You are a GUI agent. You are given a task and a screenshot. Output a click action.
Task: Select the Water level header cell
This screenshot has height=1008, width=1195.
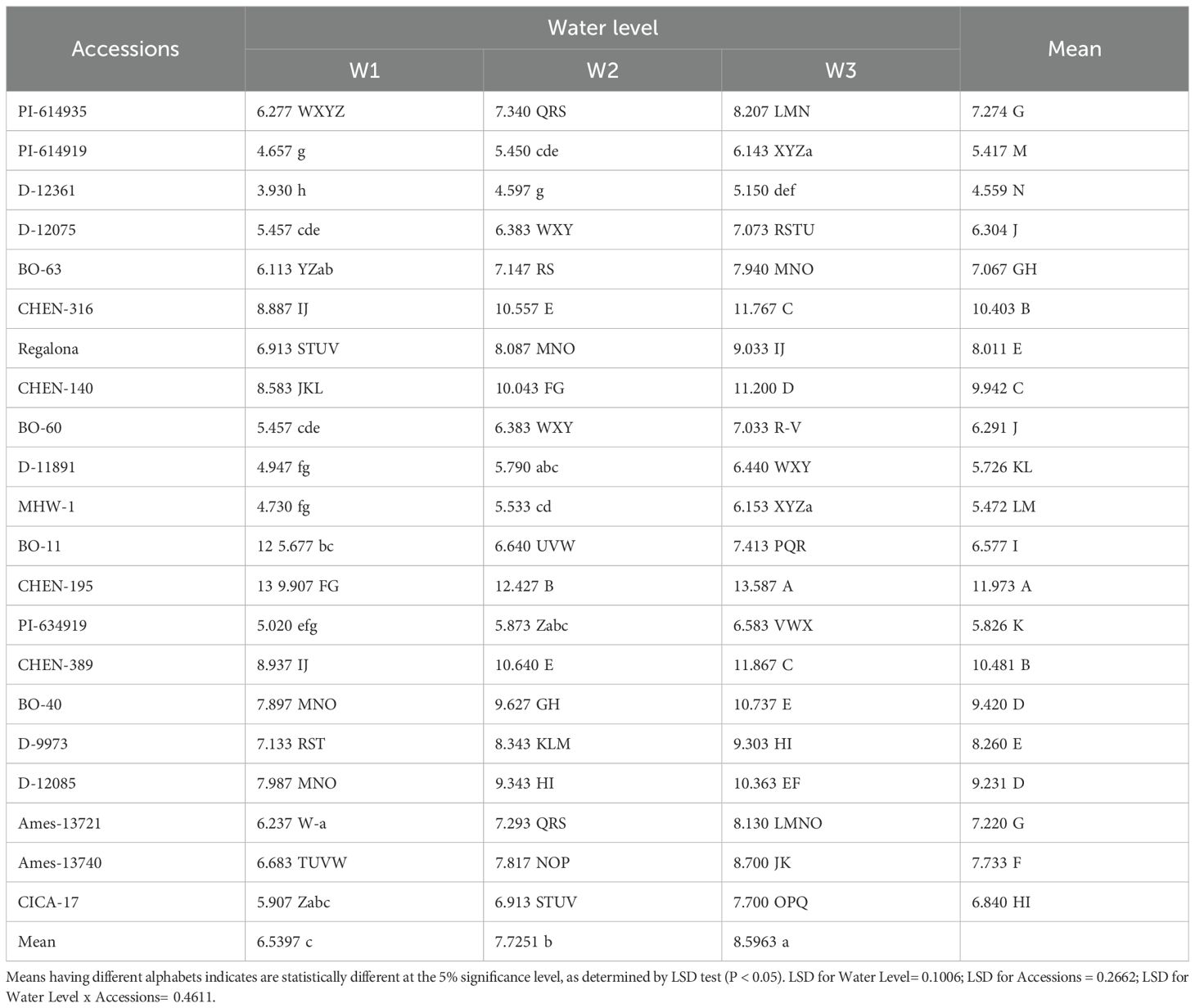[602, 28]
